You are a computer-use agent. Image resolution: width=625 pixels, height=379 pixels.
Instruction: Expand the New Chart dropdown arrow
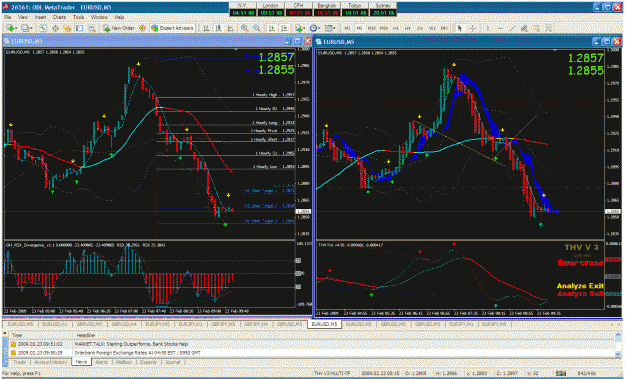coord(16,28)
